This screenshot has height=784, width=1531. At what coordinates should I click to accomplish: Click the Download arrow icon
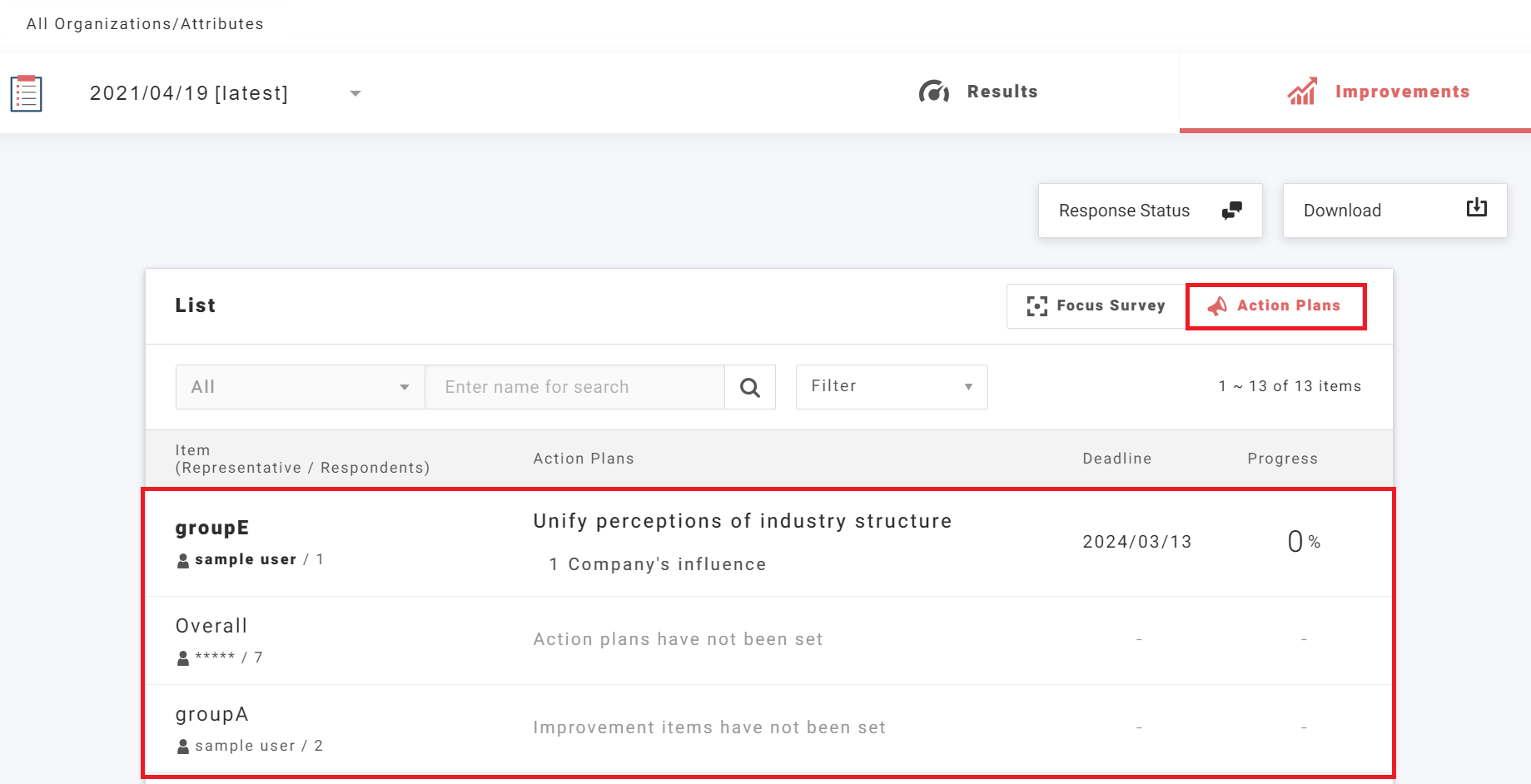pos(1476,208)
